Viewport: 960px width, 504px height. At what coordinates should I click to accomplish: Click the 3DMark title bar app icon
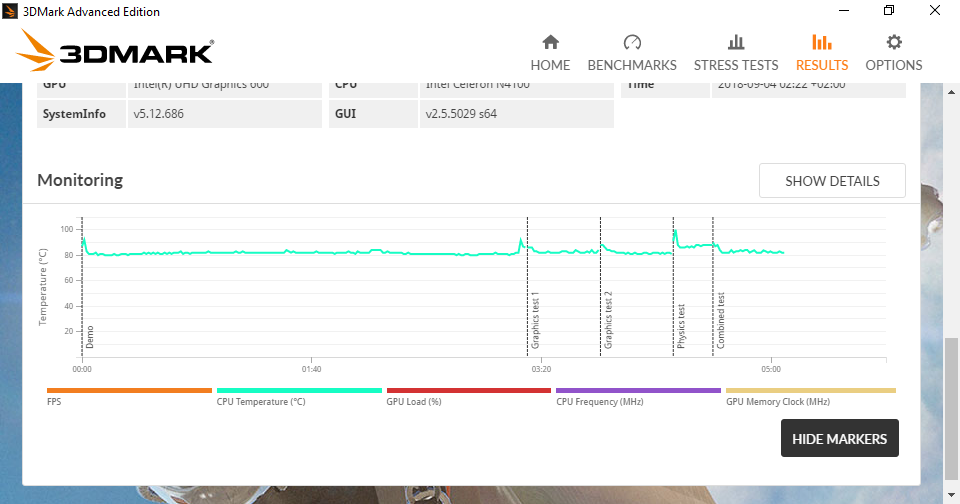pos(10,11)
